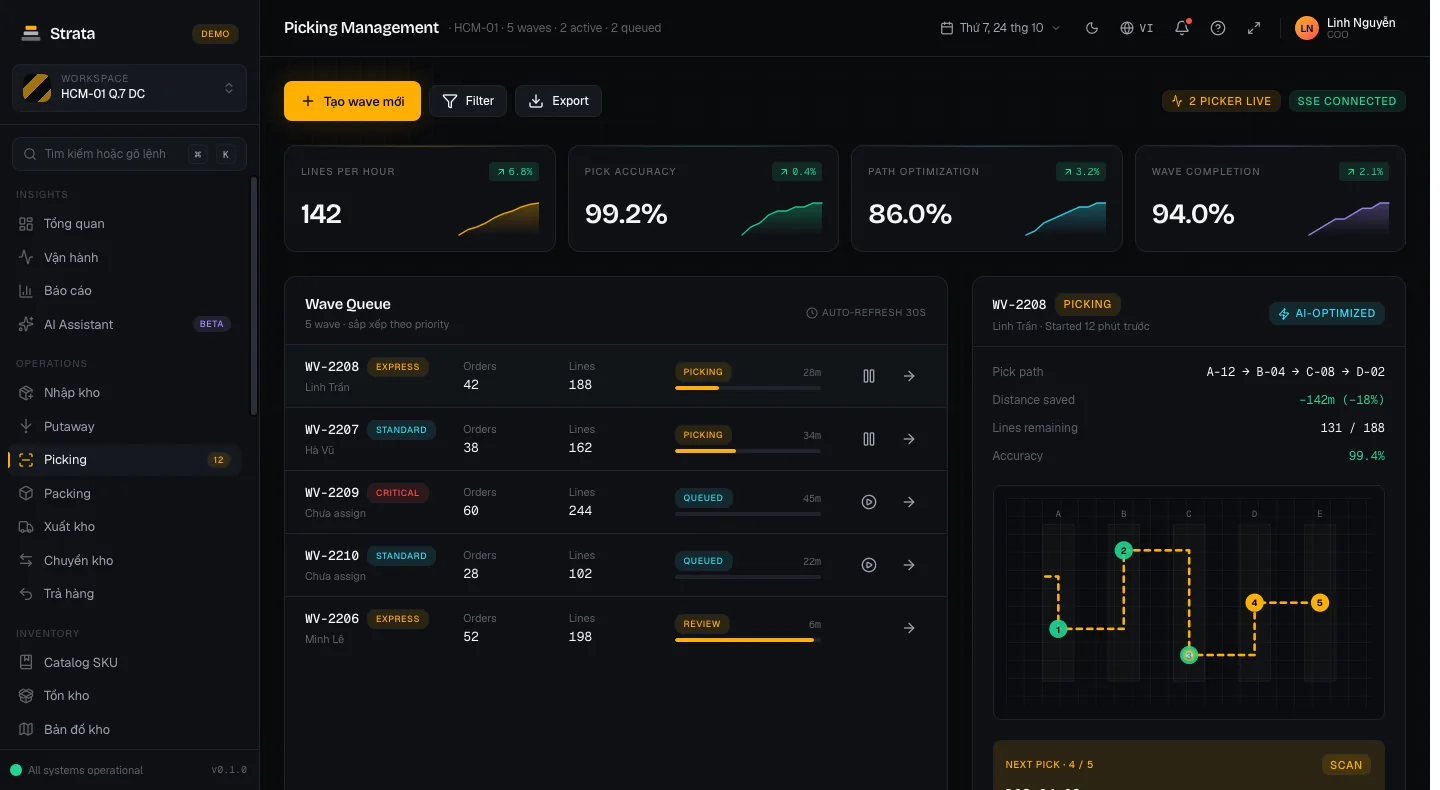
Task: Open WV-2206 details arrow
Action: pos(909,628)
